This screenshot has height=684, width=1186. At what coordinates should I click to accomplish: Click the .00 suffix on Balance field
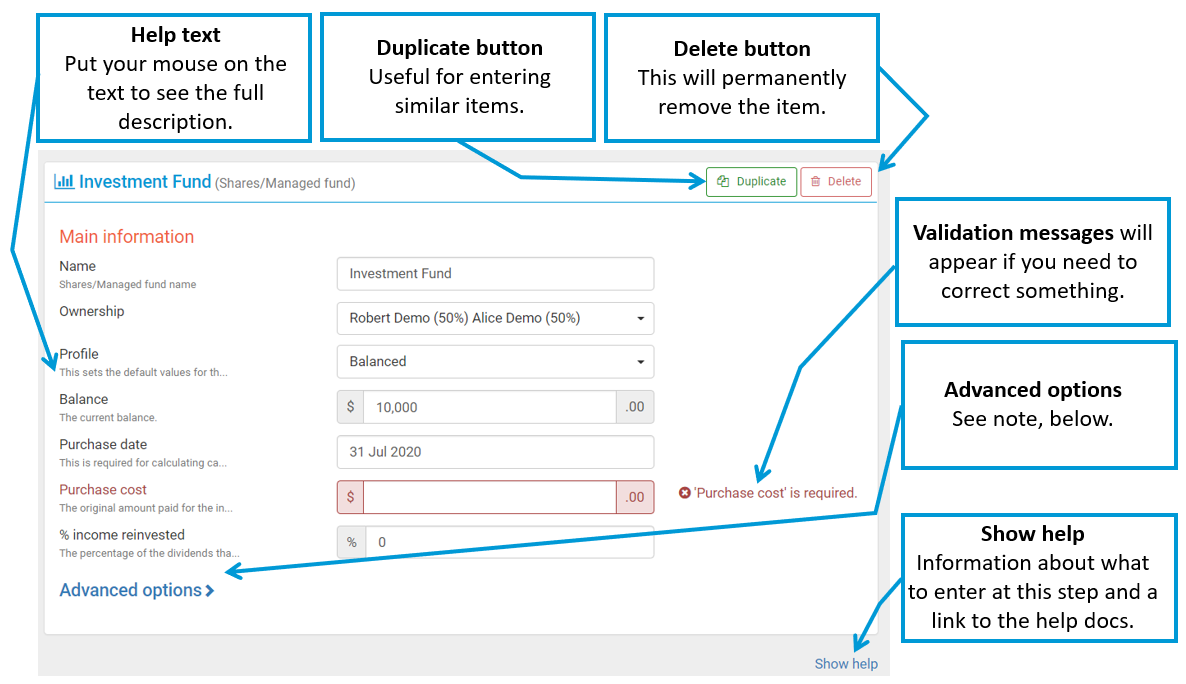[634, 407]
